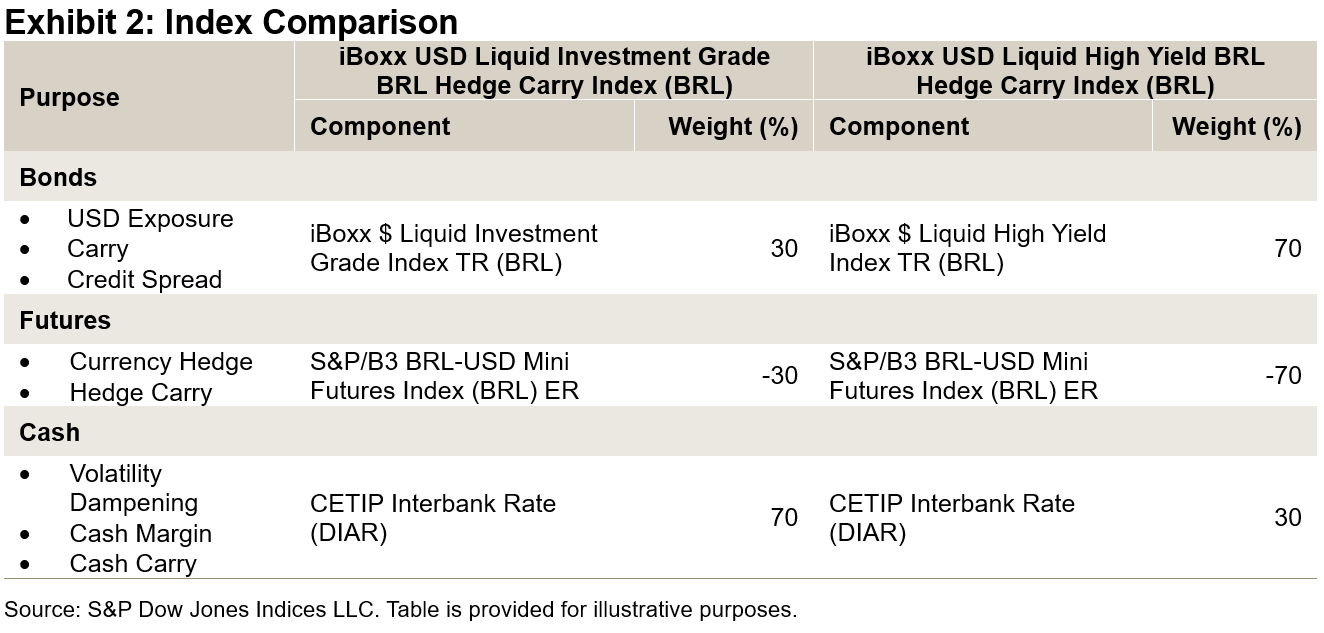Select the Futures section row label
Screen dimensions: 1324x633
[x=65, y=320]
